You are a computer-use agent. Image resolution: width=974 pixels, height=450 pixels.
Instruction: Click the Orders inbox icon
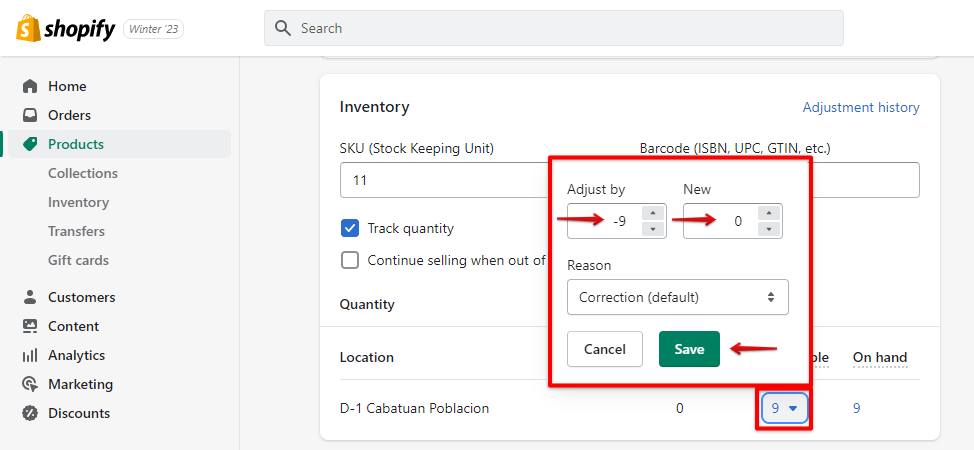click(30, 115)
